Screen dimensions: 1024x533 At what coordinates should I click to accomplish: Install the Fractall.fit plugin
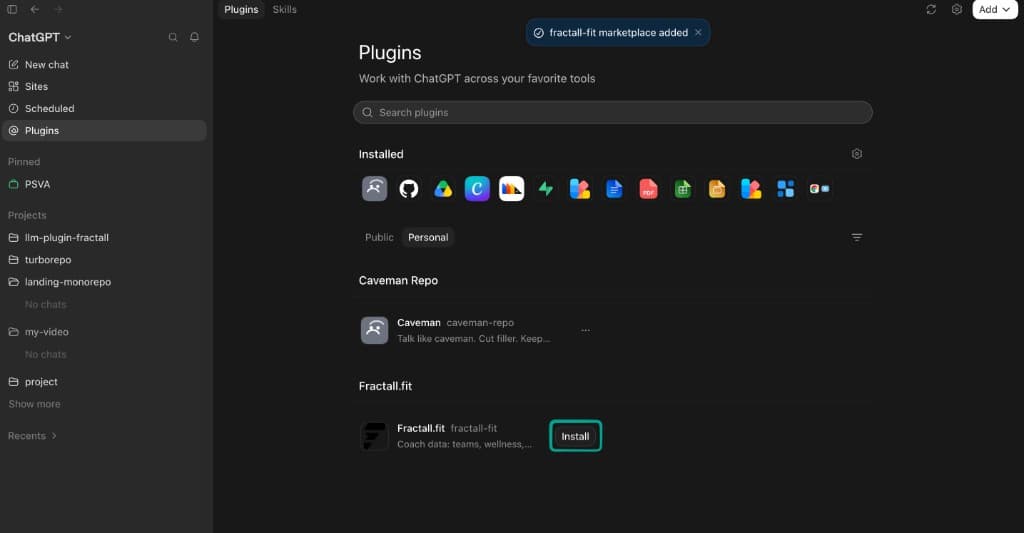point(575,436)
